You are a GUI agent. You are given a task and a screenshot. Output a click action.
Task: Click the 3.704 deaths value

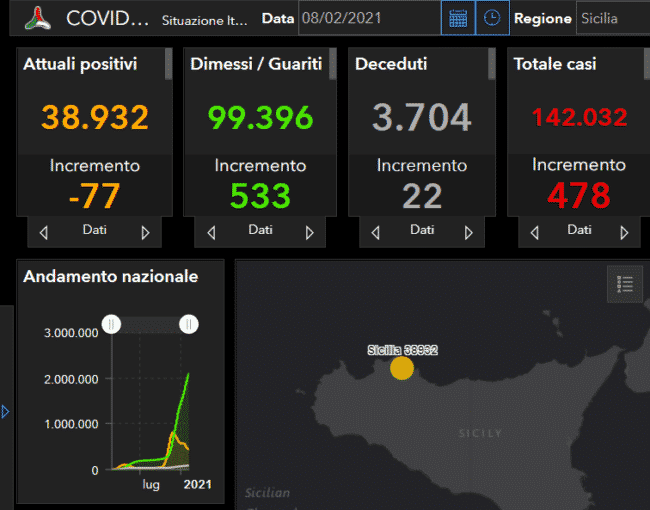coord(422,117)
